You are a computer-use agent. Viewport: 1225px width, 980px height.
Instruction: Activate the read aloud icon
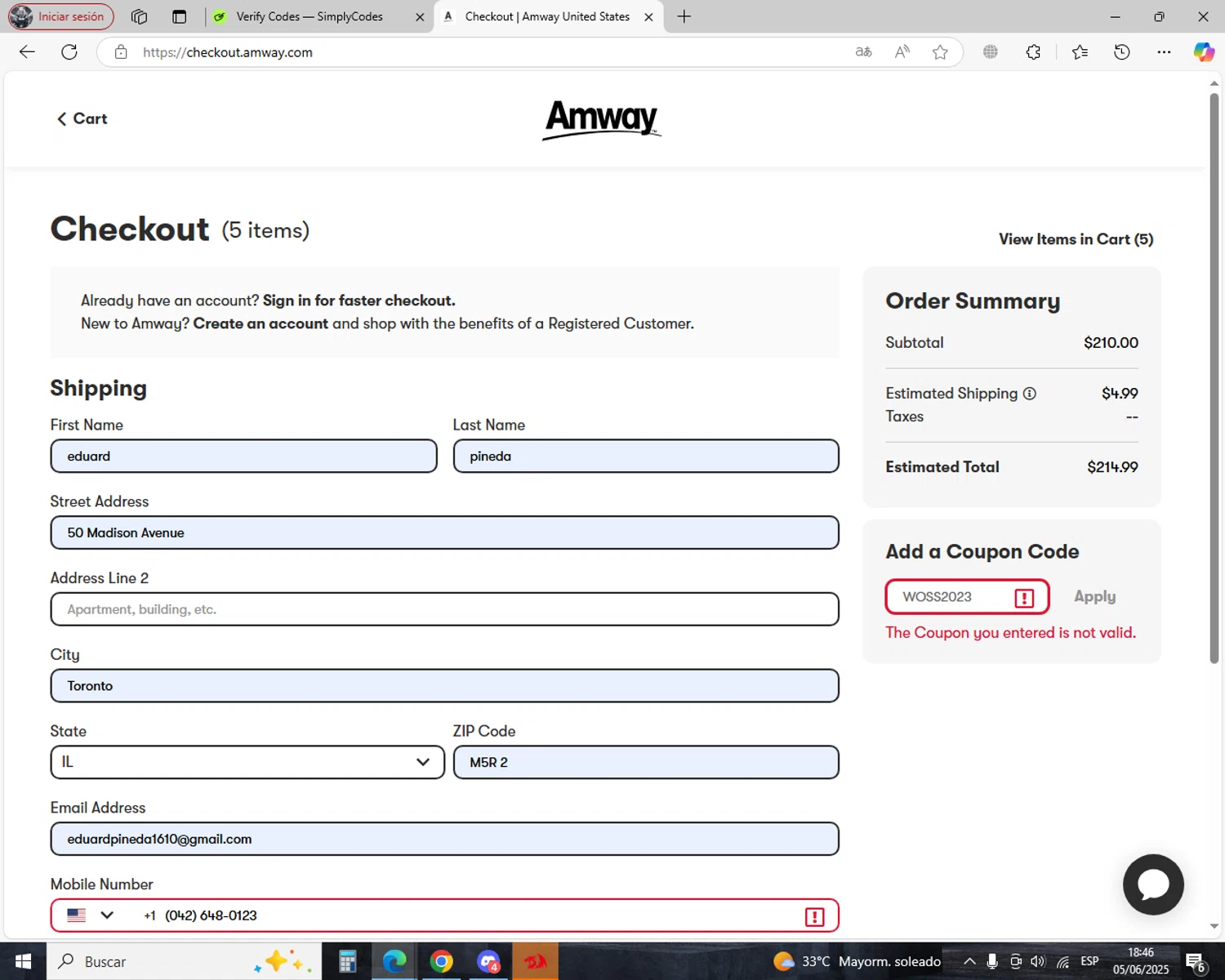click(902, 52)
